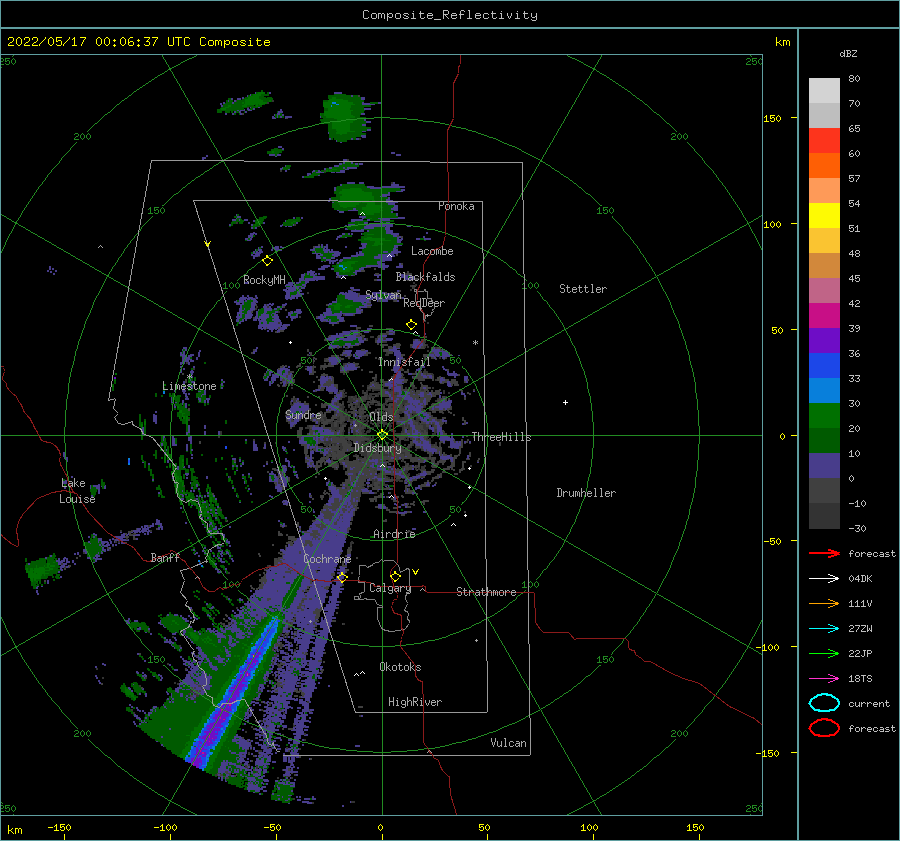The height and width of the screenshot is (841, 900).
Task: Click the Stettler city label
Action: pos(583,289)
